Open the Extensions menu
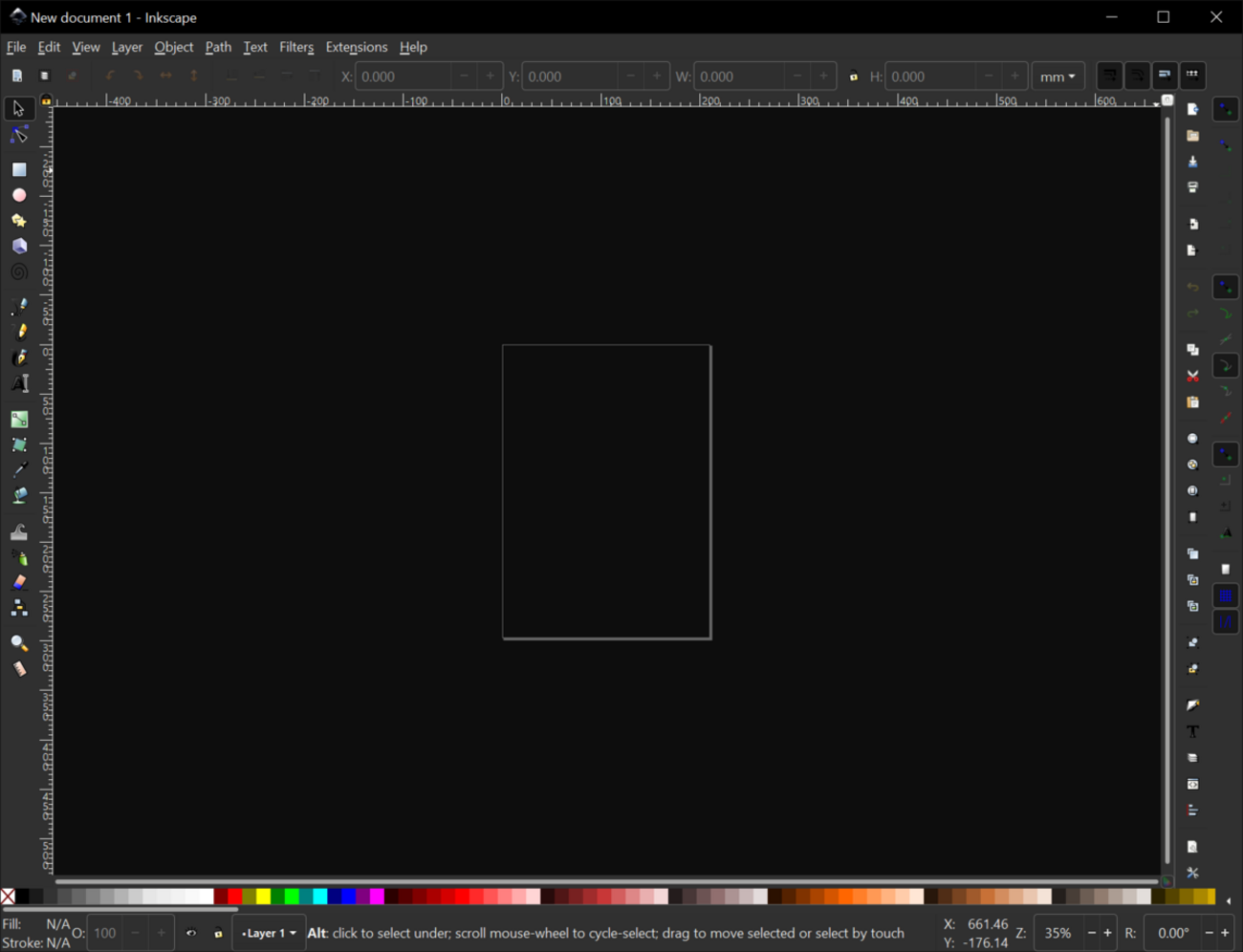The height and width of the screenshot is (952, 1243). (356, 47)
